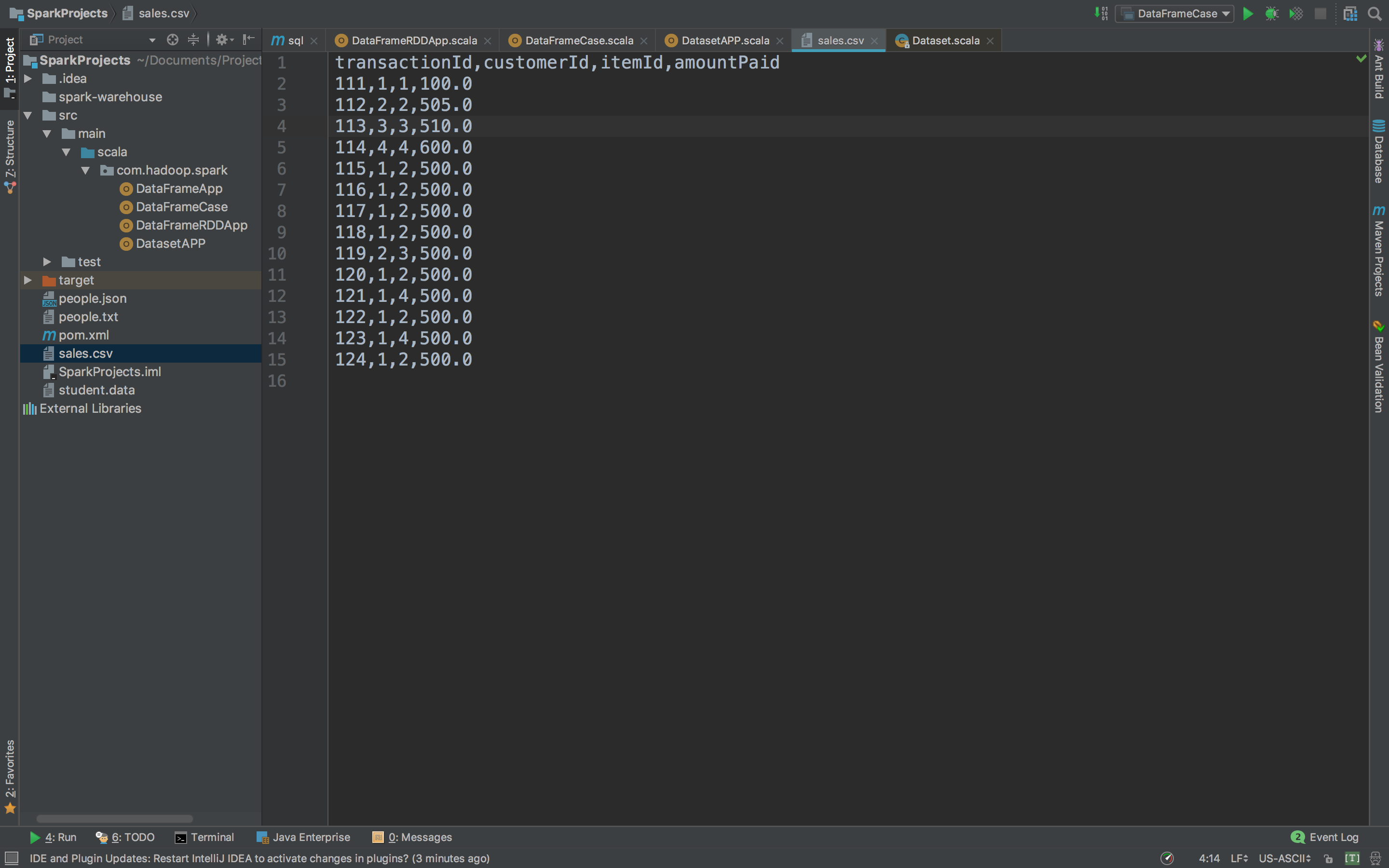Open the Messages tool window
Screen dimensions: 1389x868
click(411, 837)
